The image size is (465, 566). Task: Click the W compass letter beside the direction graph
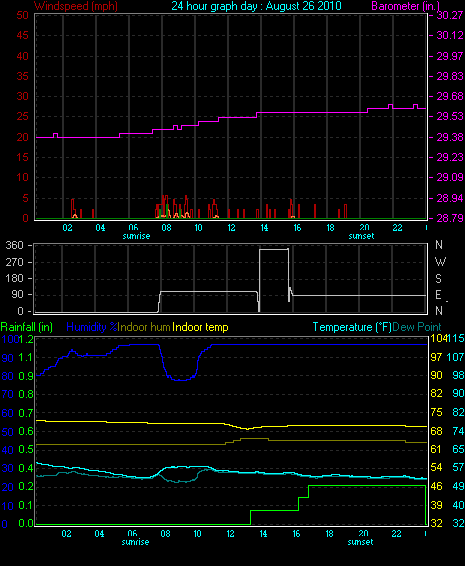pyautogui.click(x=440, y=261)
